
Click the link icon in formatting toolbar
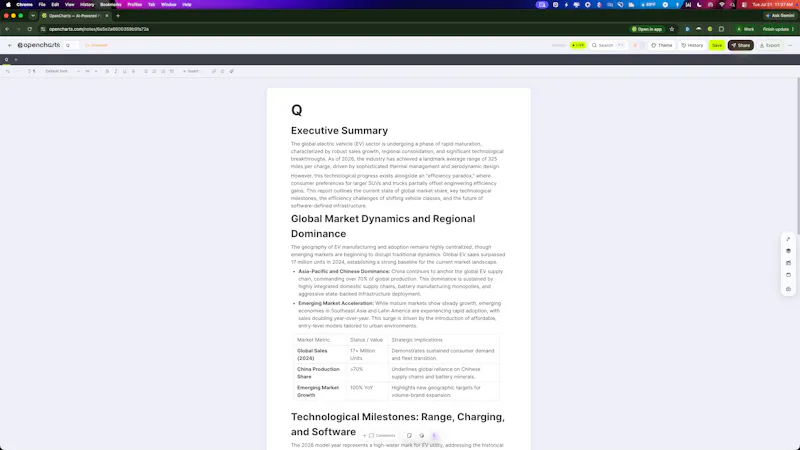(x=214, y=71)
